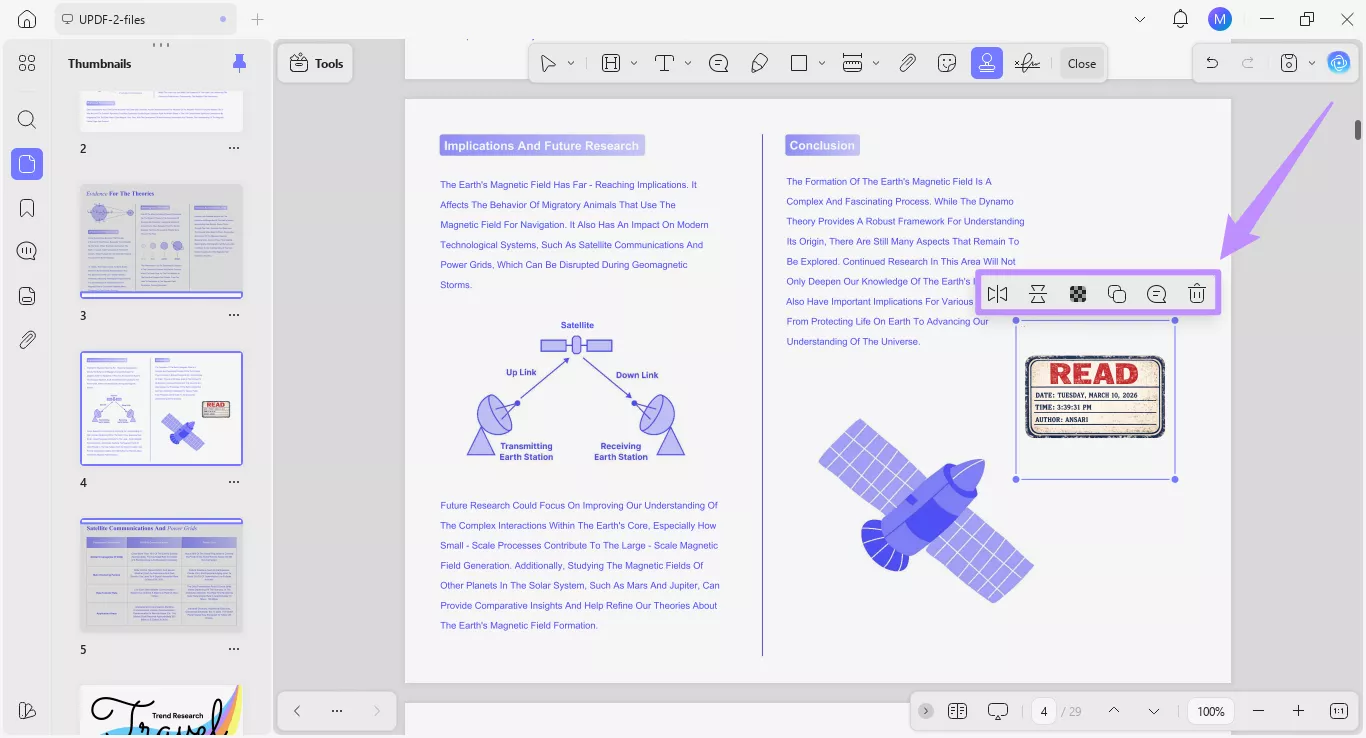The width and height of the screenshot is (1366, 738).
Task: Adjust the stamp opacity via checkerboard icon
Action: tap(1077, 293)
